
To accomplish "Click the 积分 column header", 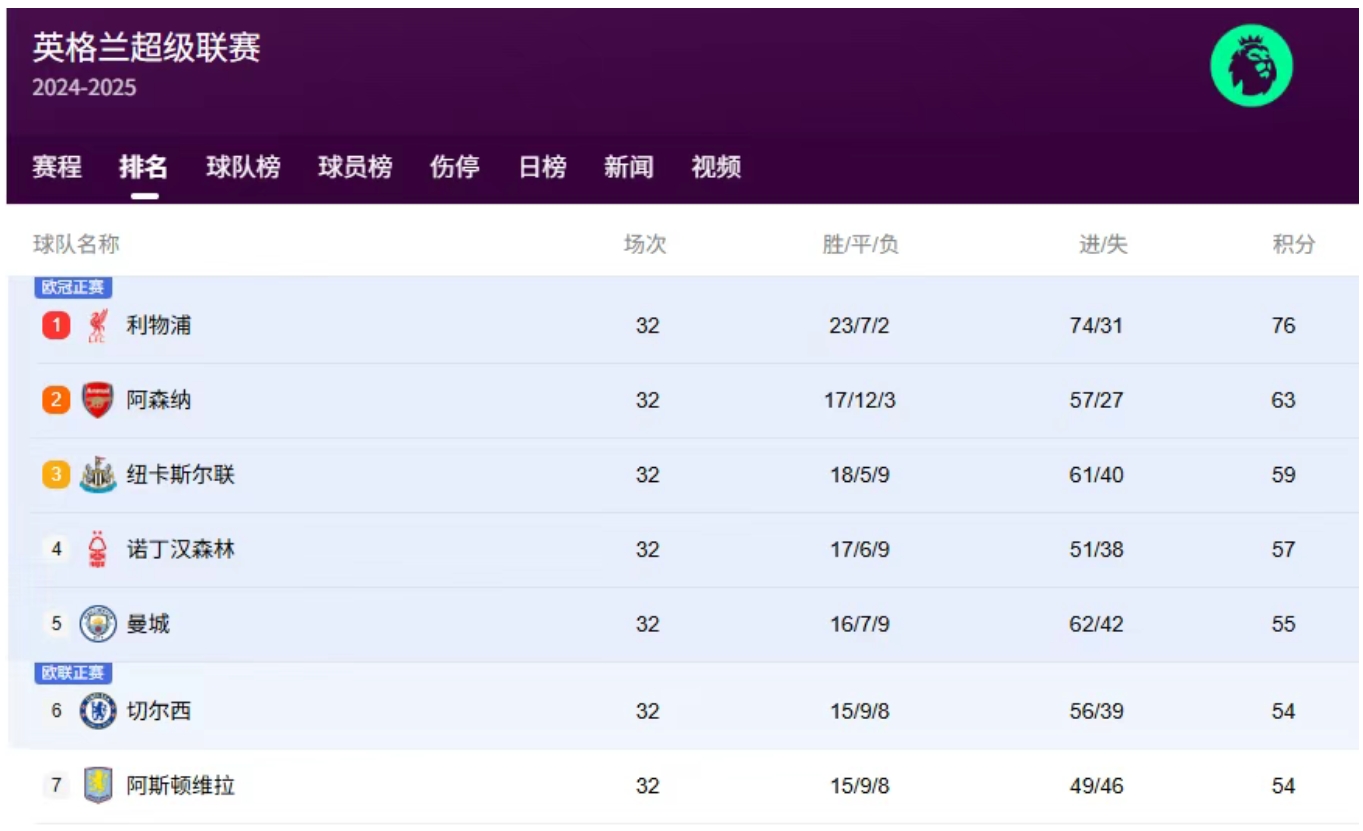I will pyautogui.click(x=1294, y=244).
